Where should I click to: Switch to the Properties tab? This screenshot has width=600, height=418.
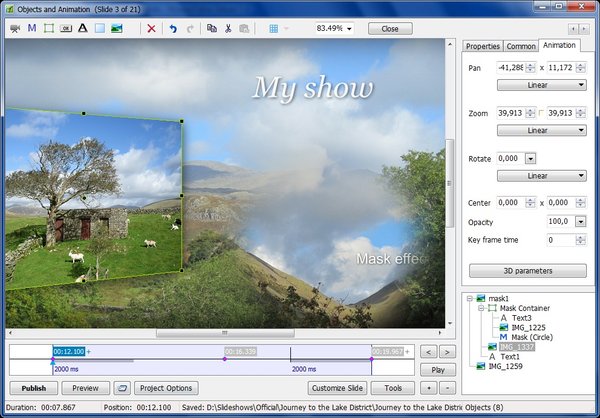(482, 46)
